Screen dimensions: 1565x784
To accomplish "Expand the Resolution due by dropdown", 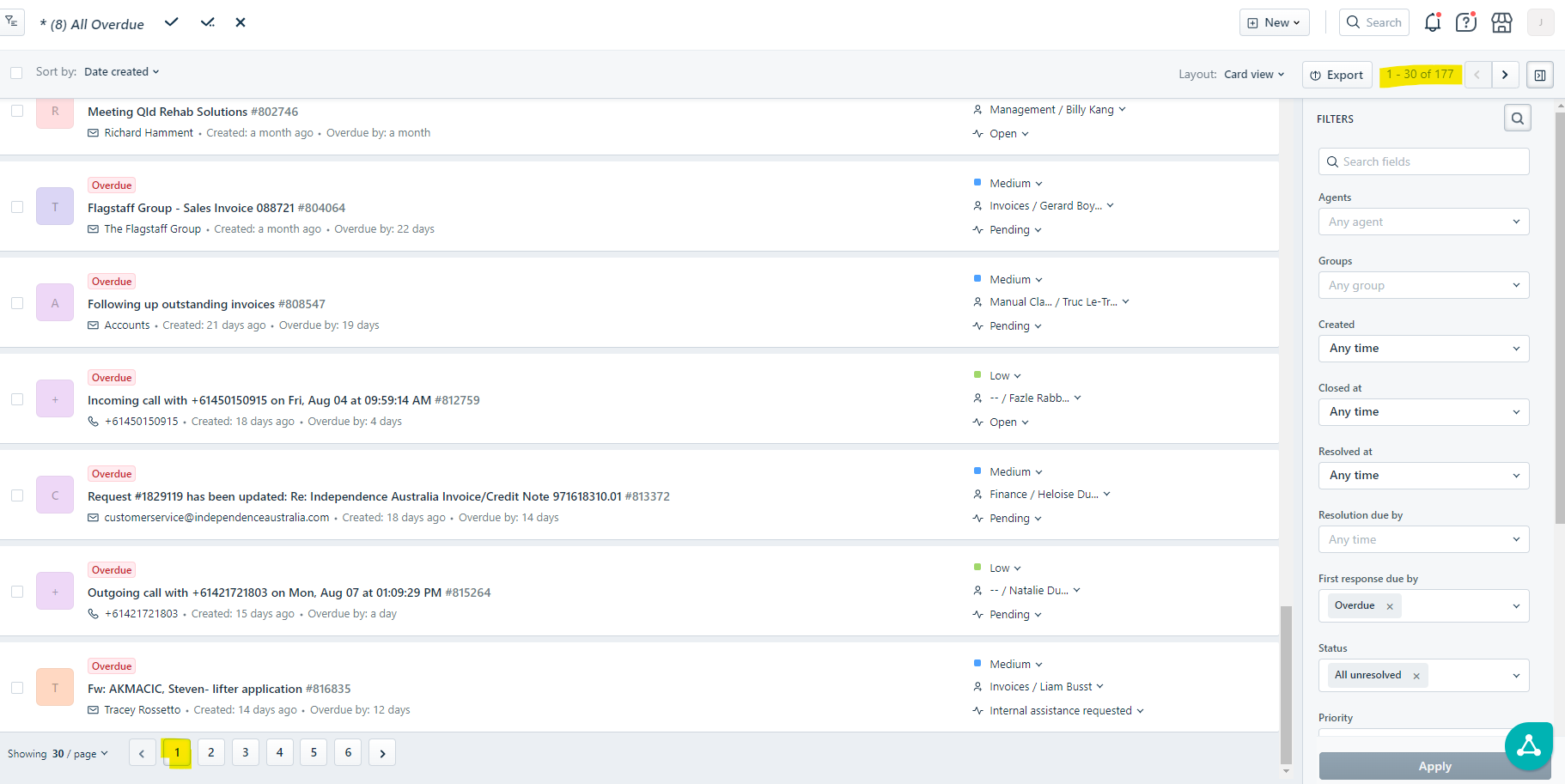I will click(x=1423, y=539).
